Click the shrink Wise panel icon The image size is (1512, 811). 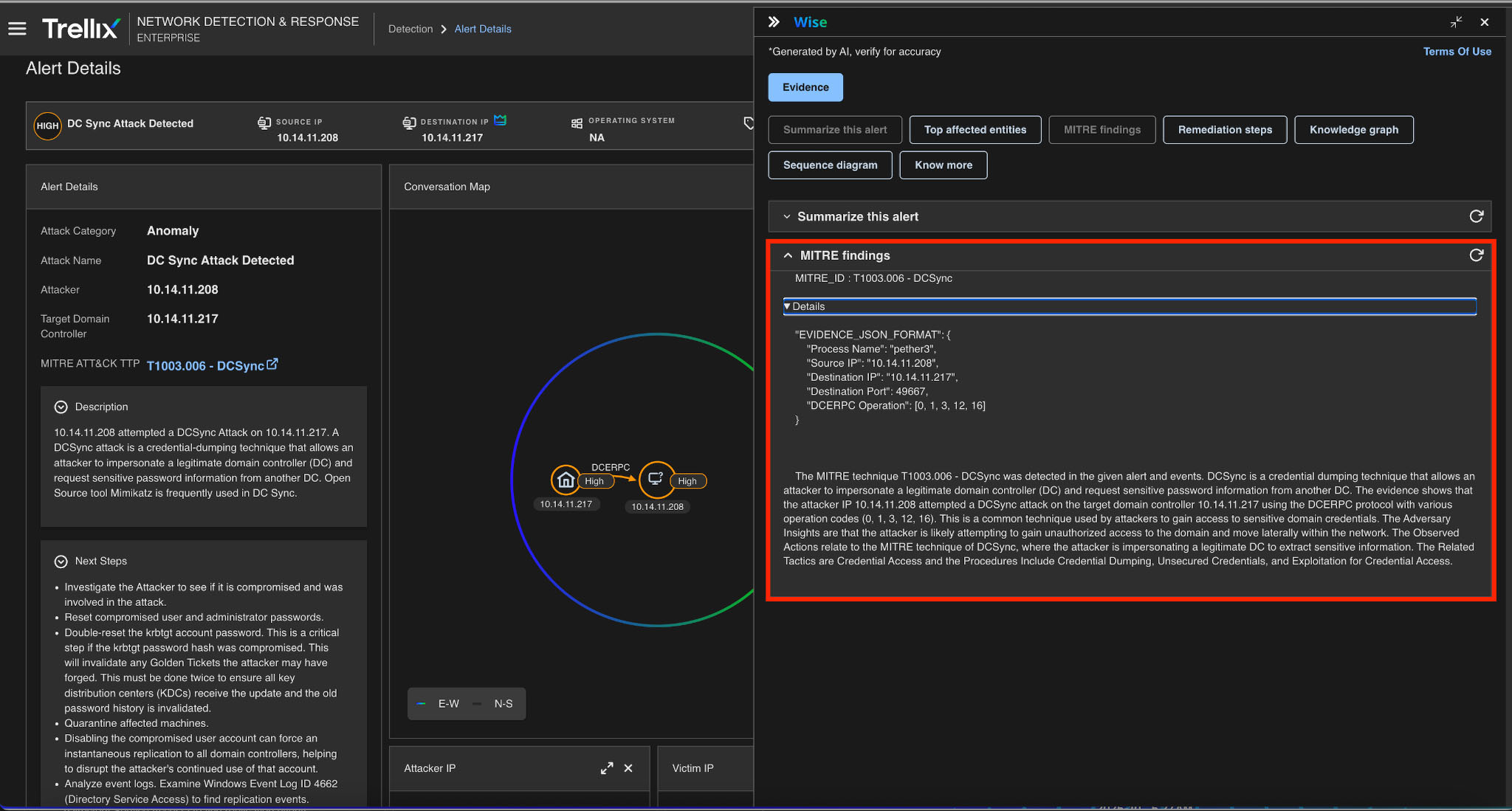[x=1456, y=22]
